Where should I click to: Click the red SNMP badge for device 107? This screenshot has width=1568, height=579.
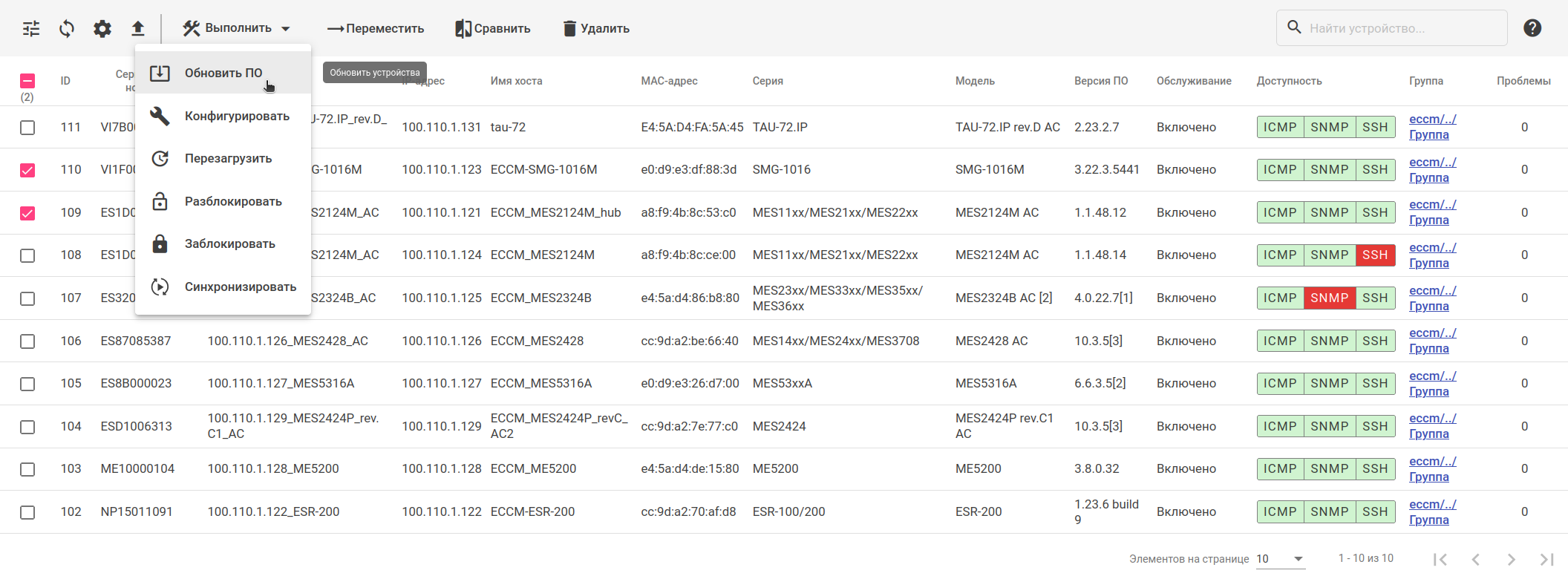coord(1329,298)
